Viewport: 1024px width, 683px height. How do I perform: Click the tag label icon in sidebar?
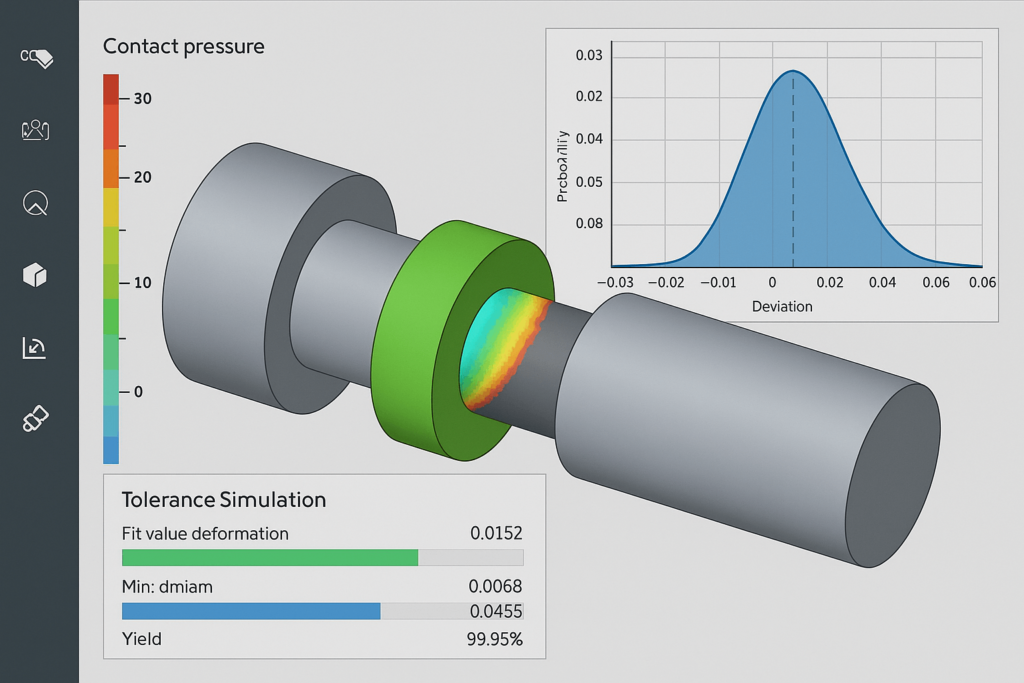(x=36, y=59)
